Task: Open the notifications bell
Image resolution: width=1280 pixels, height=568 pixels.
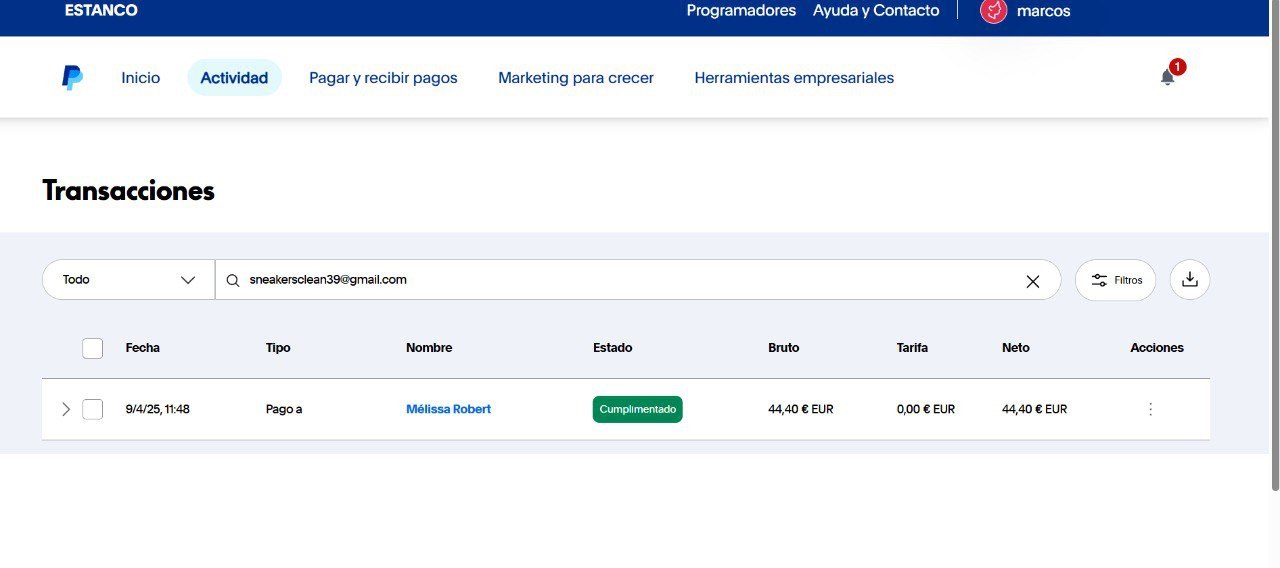Action: [1167, 77]
